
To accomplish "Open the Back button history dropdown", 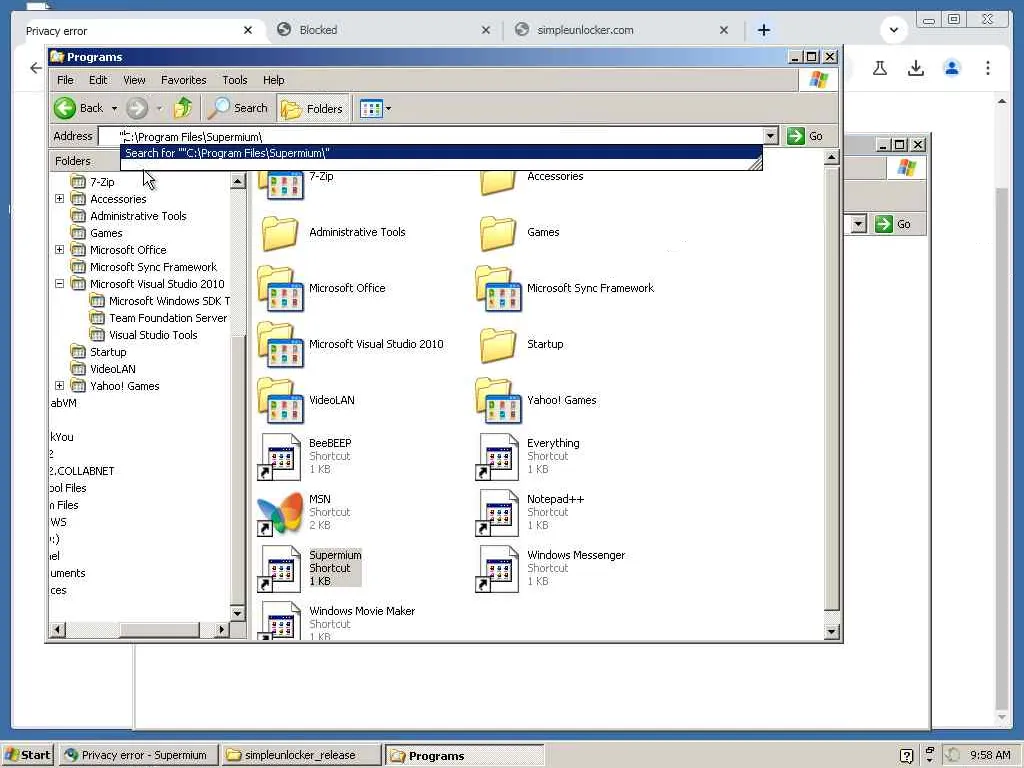I will (114, 108).
